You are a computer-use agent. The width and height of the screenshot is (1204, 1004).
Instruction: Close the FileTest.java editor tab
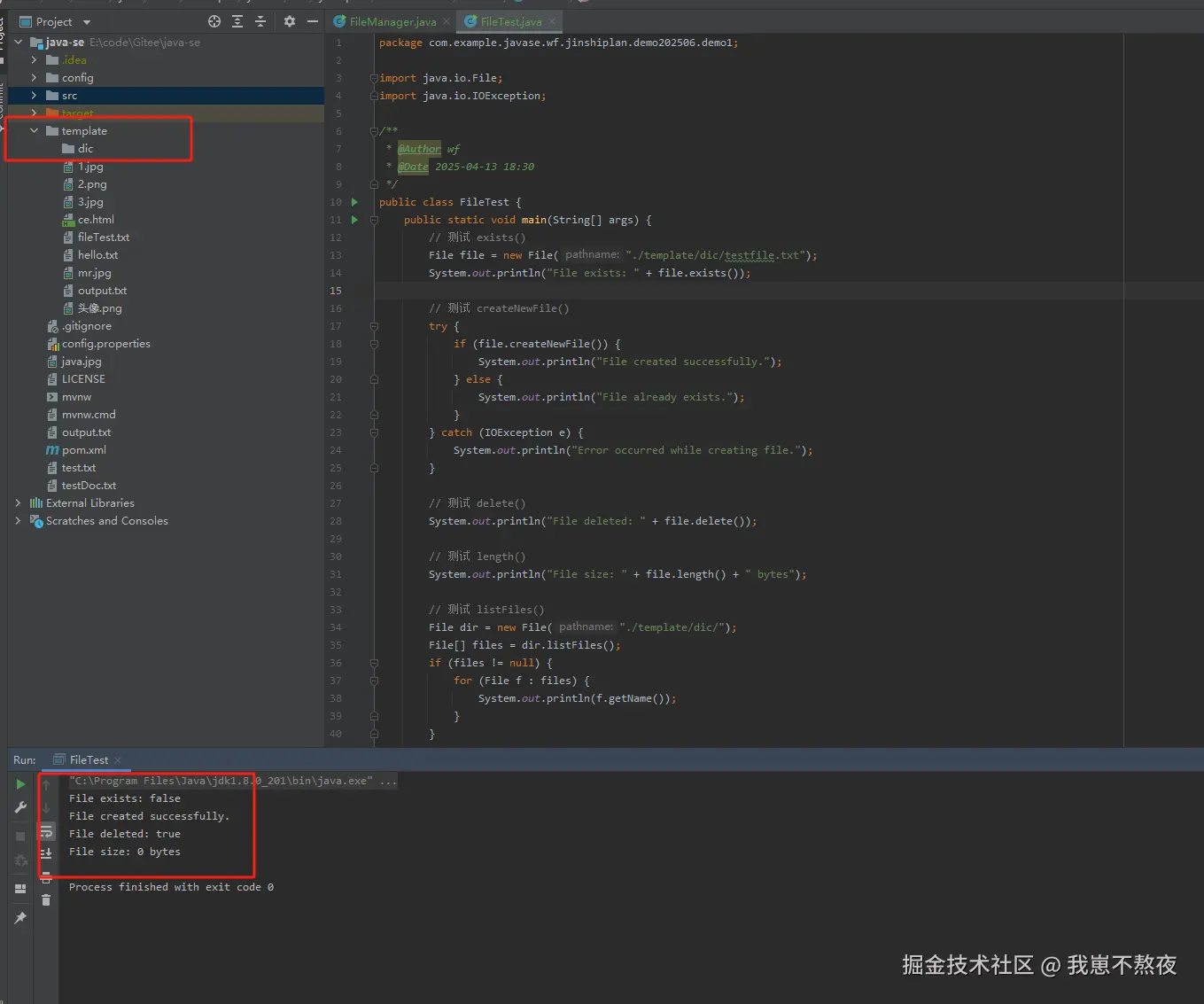(552, 21)
